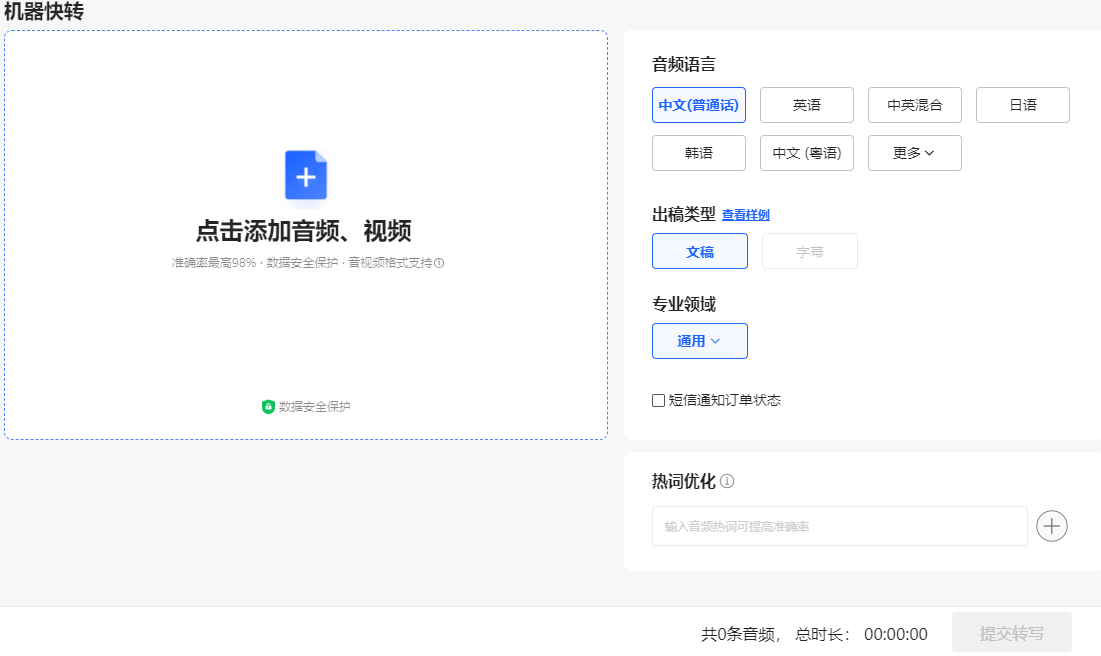
Task: Tick the 短信通知订单状态 checkbox
Action: pos(659,400)
